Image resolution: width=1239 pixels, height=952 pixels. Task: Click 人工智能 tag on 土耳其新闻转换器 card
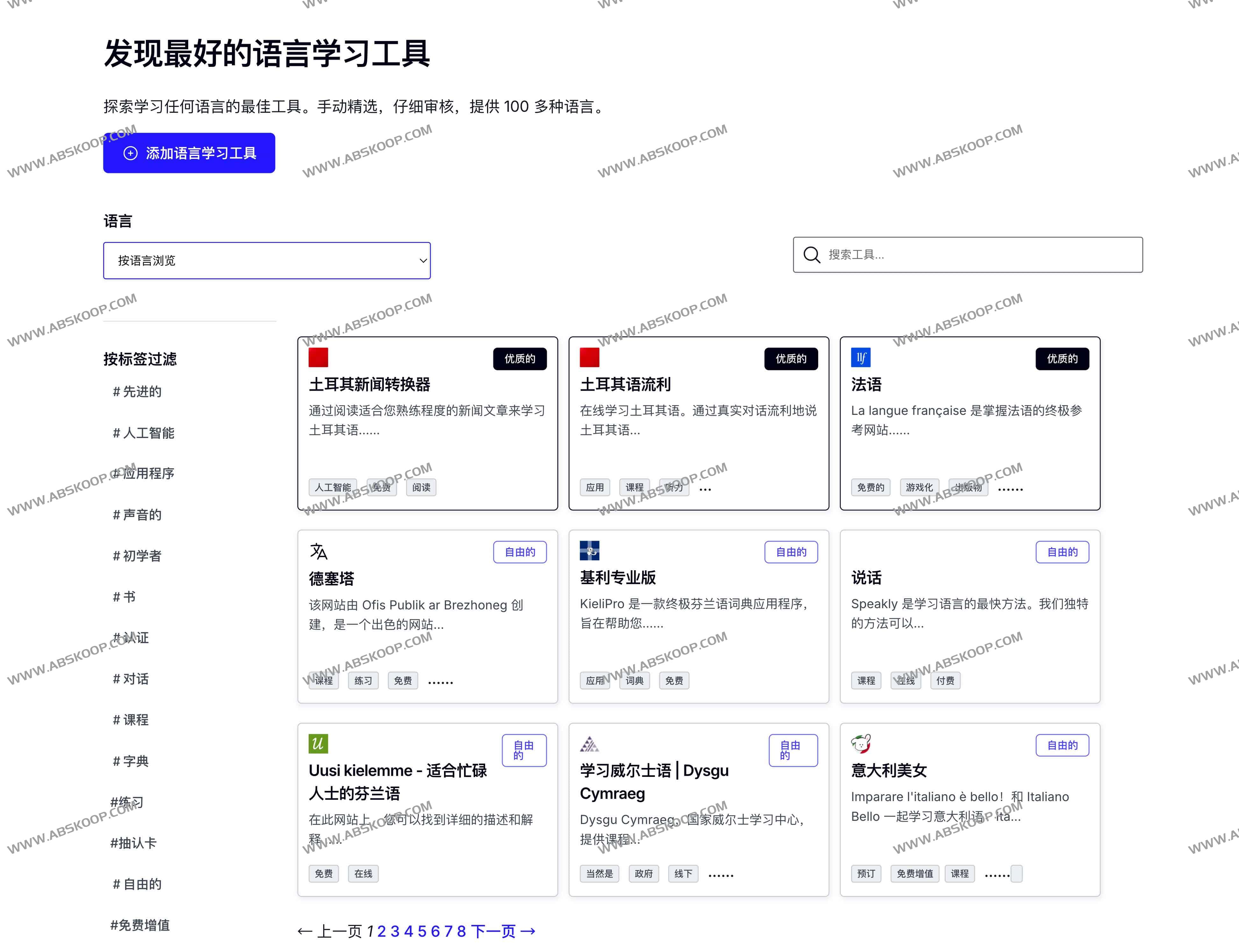[333, 487]
